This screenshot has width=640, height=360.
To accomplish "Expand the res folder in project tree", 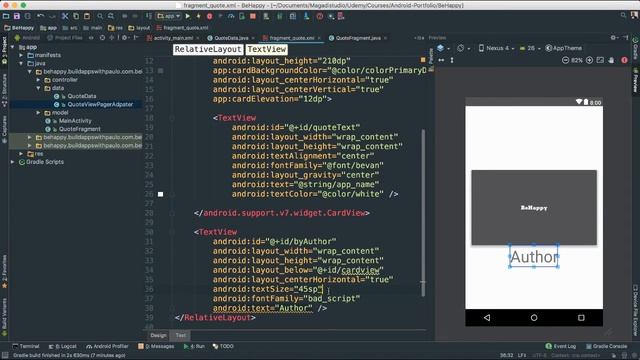I will pos(21,154).
